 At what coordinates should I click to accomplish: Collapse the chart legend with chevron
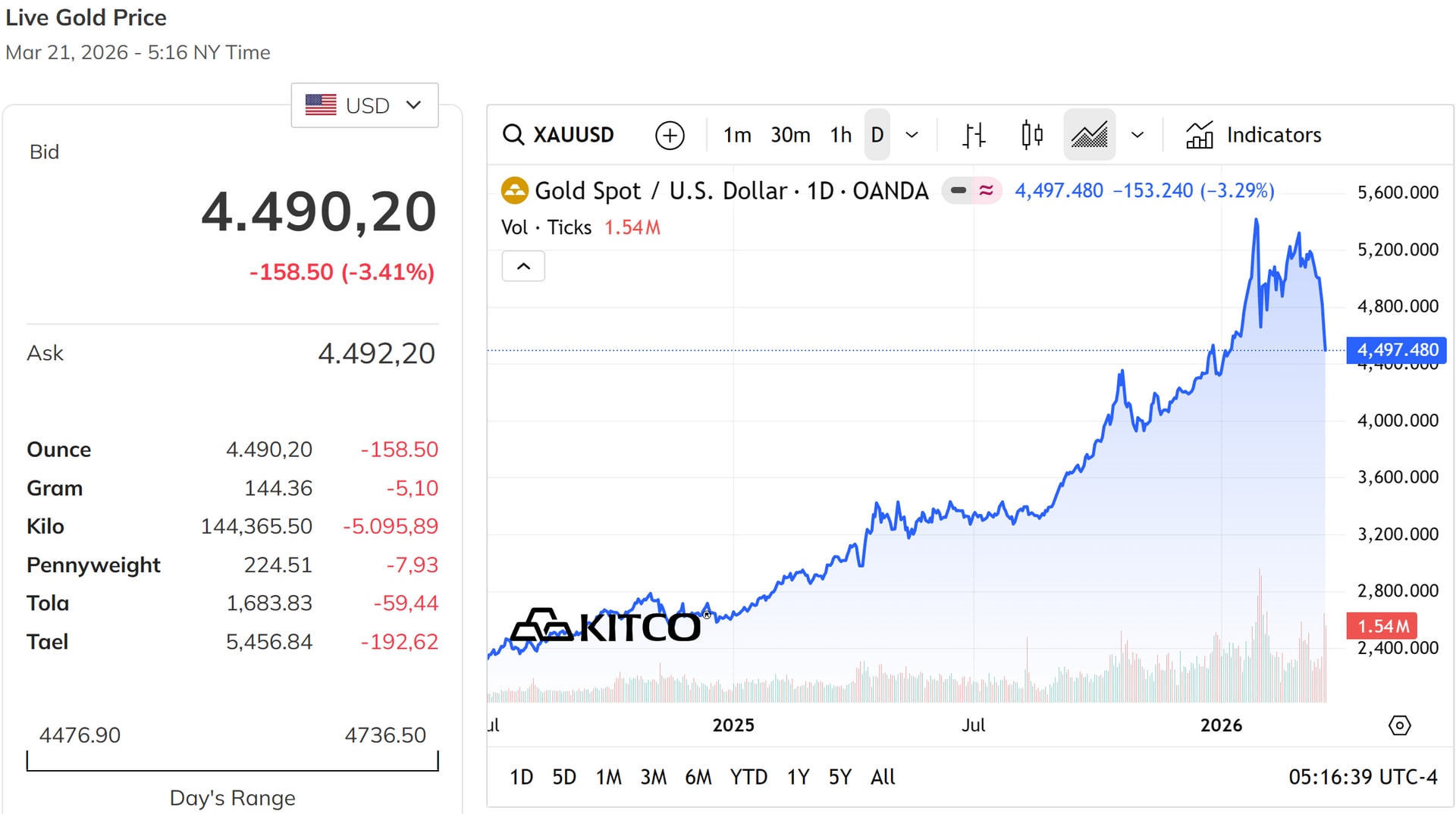pyautogui.click(x=523, y=266)
